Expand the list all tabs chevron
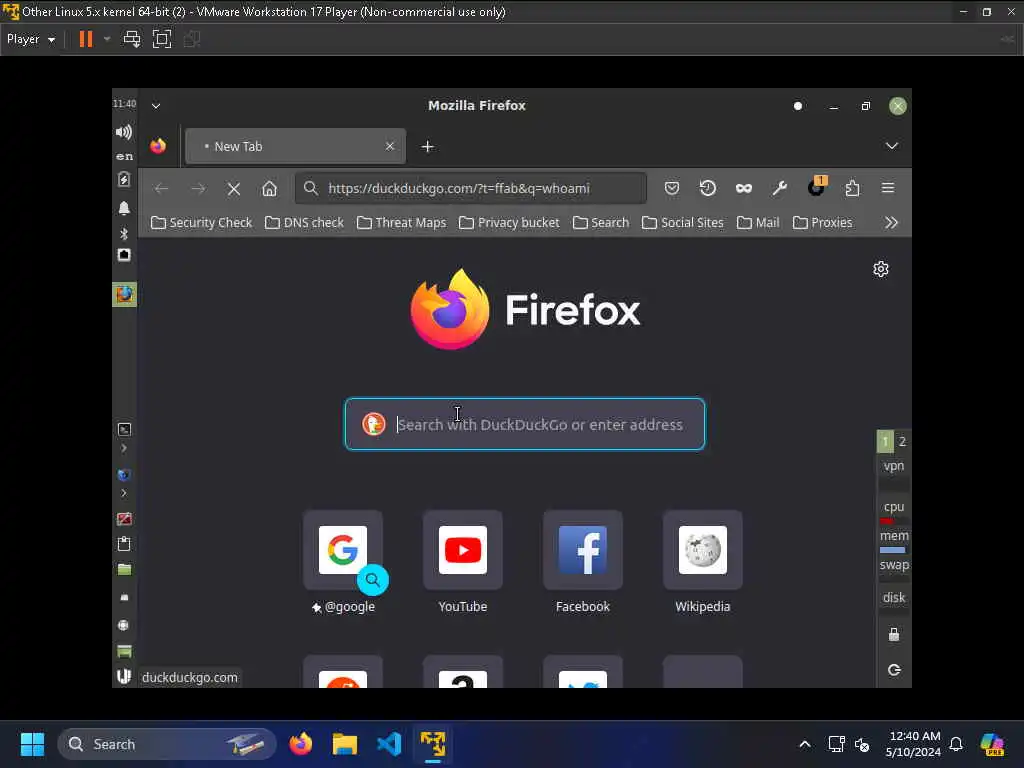Screen dimensions: 1024x768 pos(891,146)
